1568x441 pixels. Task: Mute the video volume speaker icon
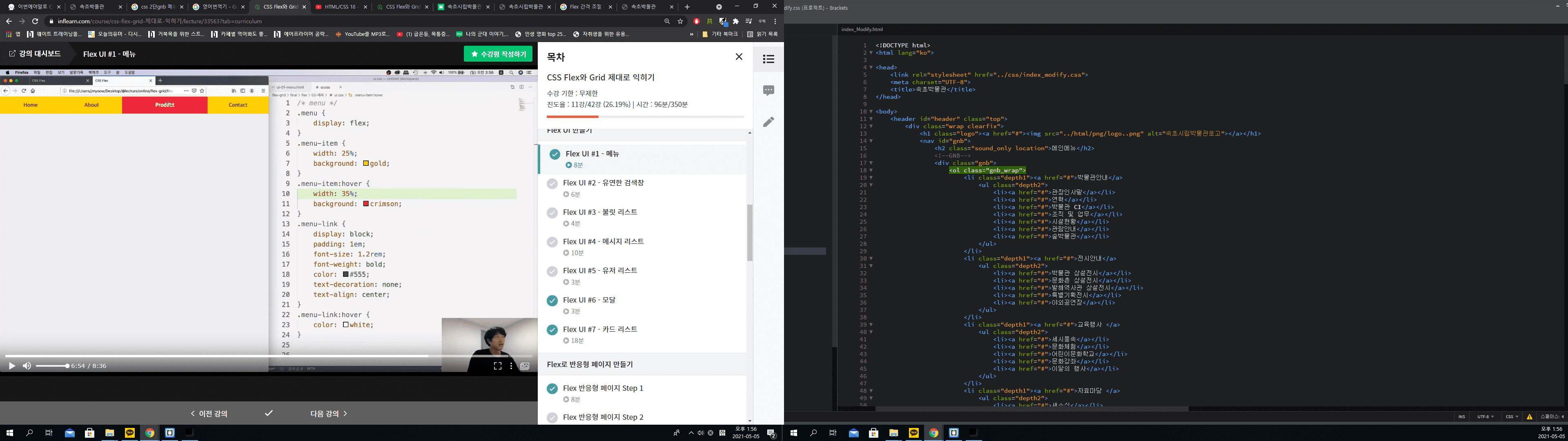(27, 365)
